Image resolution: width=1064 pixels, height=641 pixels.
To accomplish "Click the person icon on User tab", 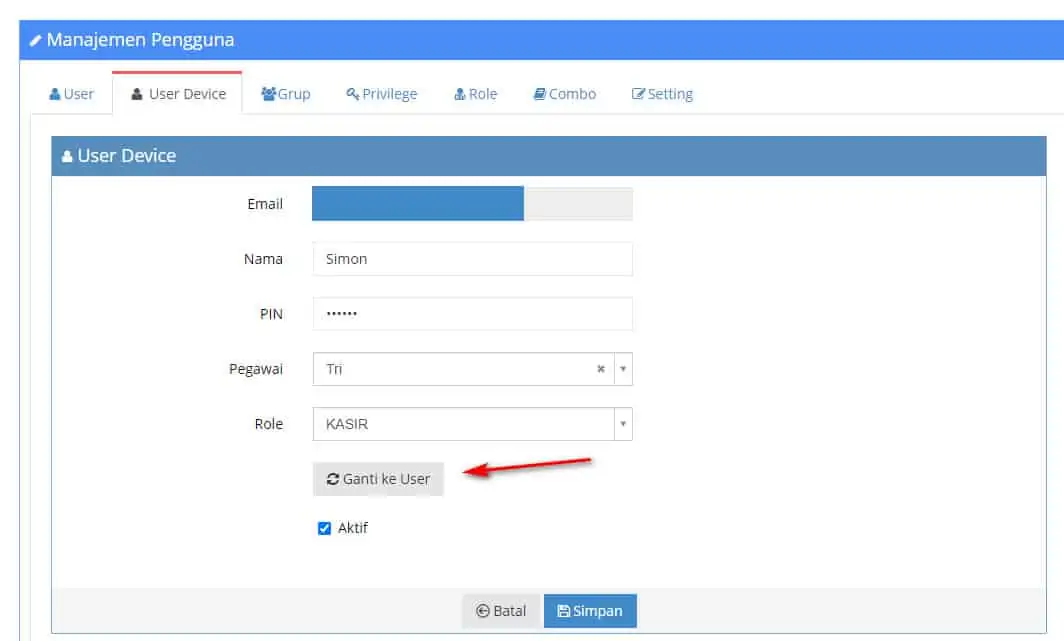I will coord(55,94).
